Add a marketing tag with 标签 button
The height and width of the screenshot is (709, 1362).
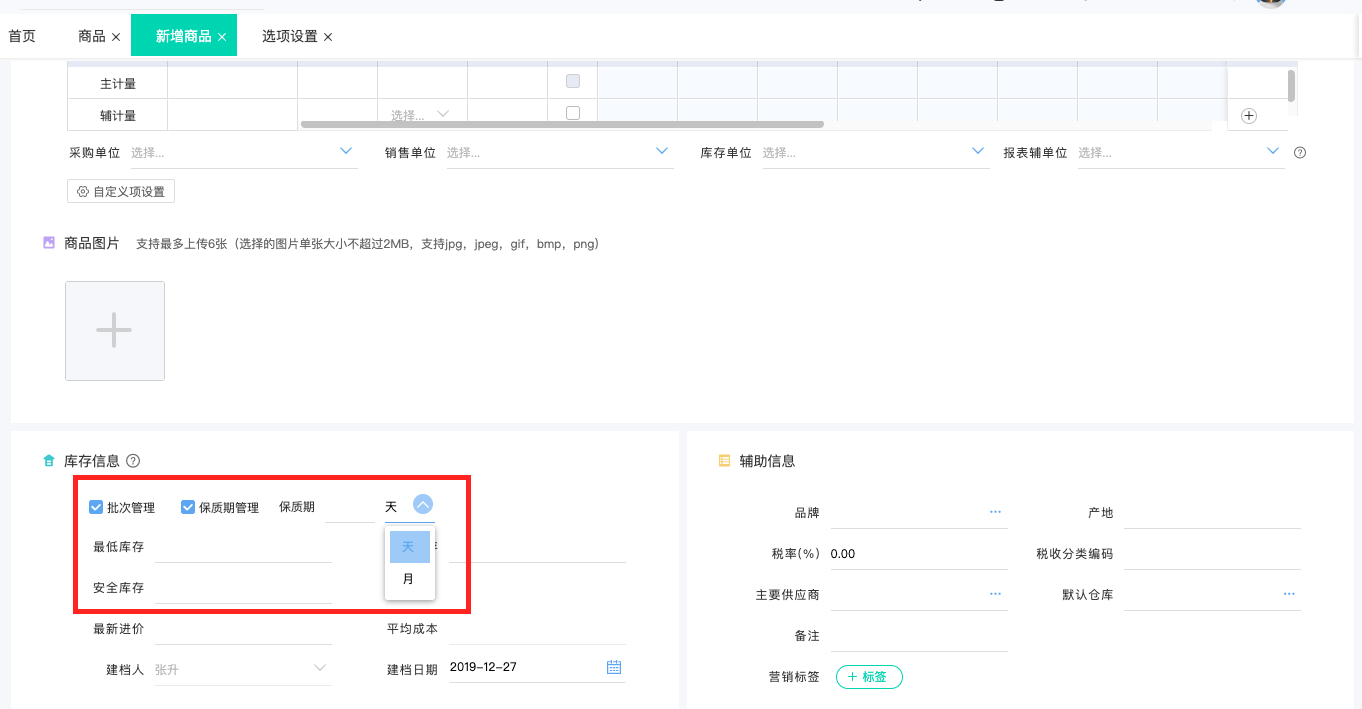(869, 677)
